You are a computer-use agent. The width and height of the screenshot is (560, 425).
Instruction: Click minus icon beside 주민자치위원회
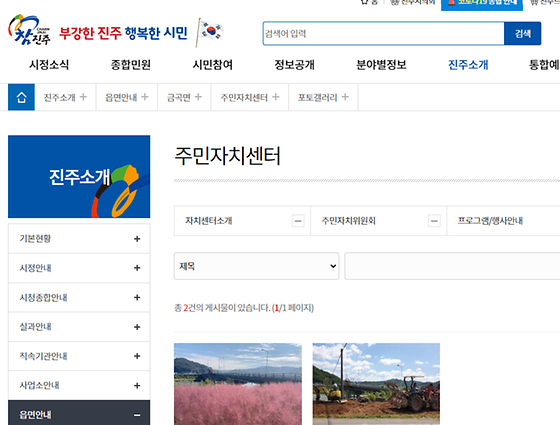pos(434,221)
